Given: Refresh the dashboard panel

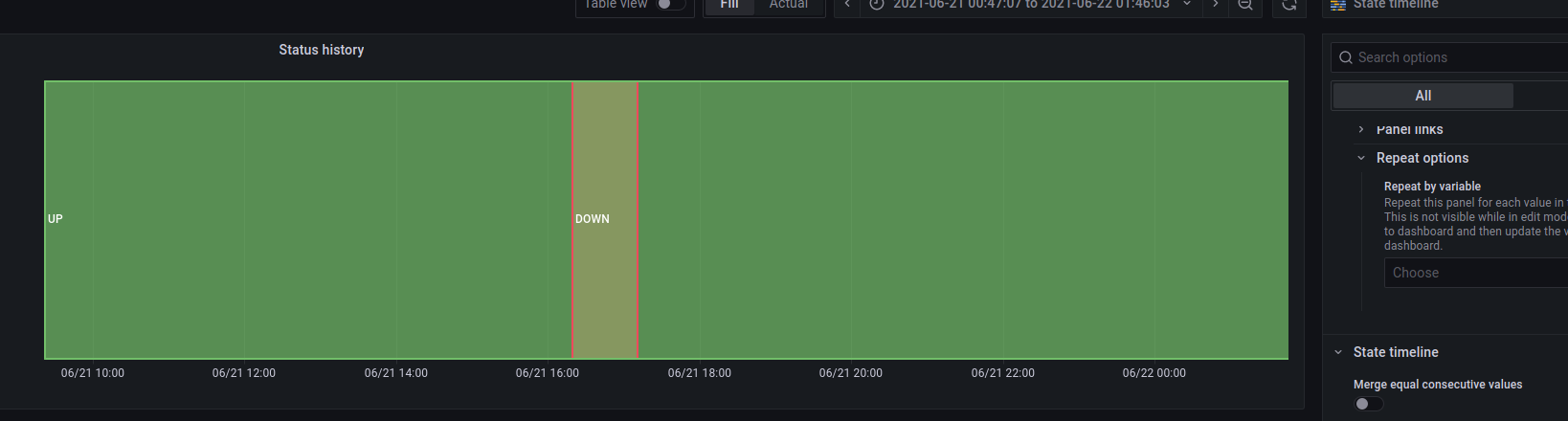Looking at the screenshot, I should click(1289, 5).
